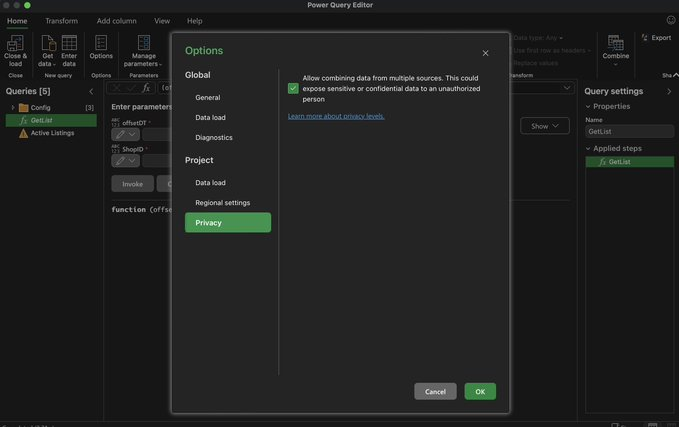
Task: Open the Combine icon in ribbon
Action: [x=615, y=43]
